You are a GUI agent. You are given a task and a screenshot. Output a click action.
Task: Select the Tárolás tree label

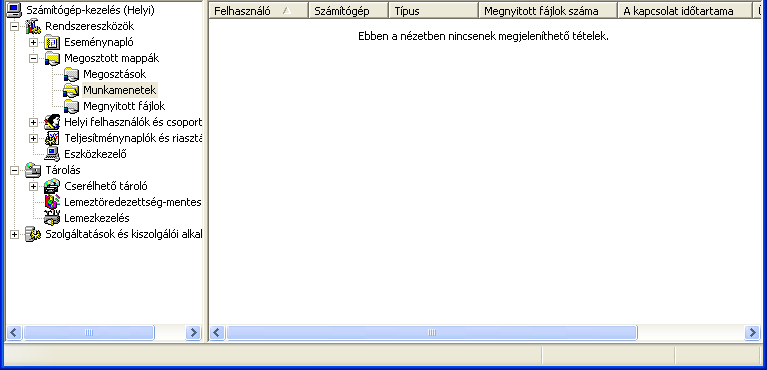pyautogui.click(x=63, y=170)
